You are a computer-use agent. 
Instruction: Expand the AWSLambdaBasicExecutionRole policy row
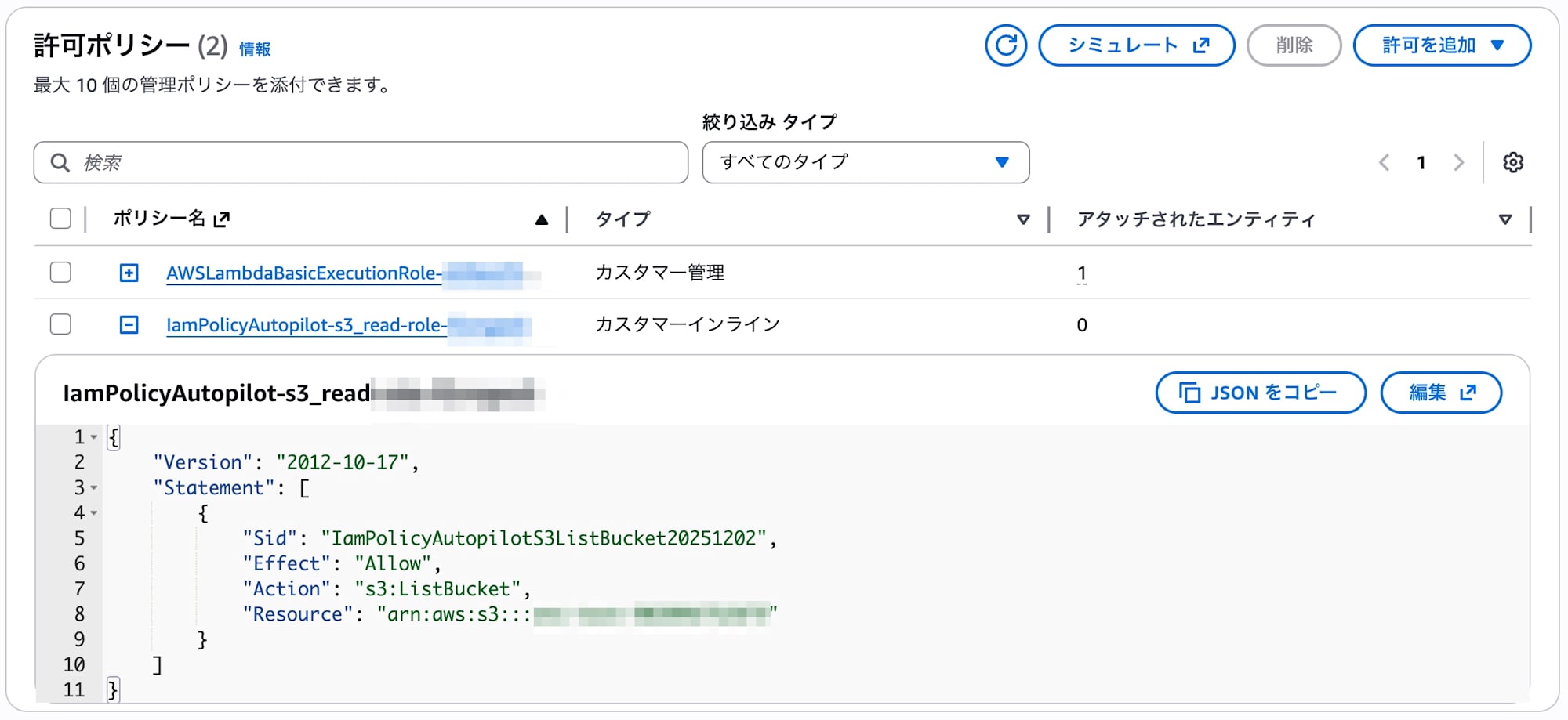[x=129, y=273]
